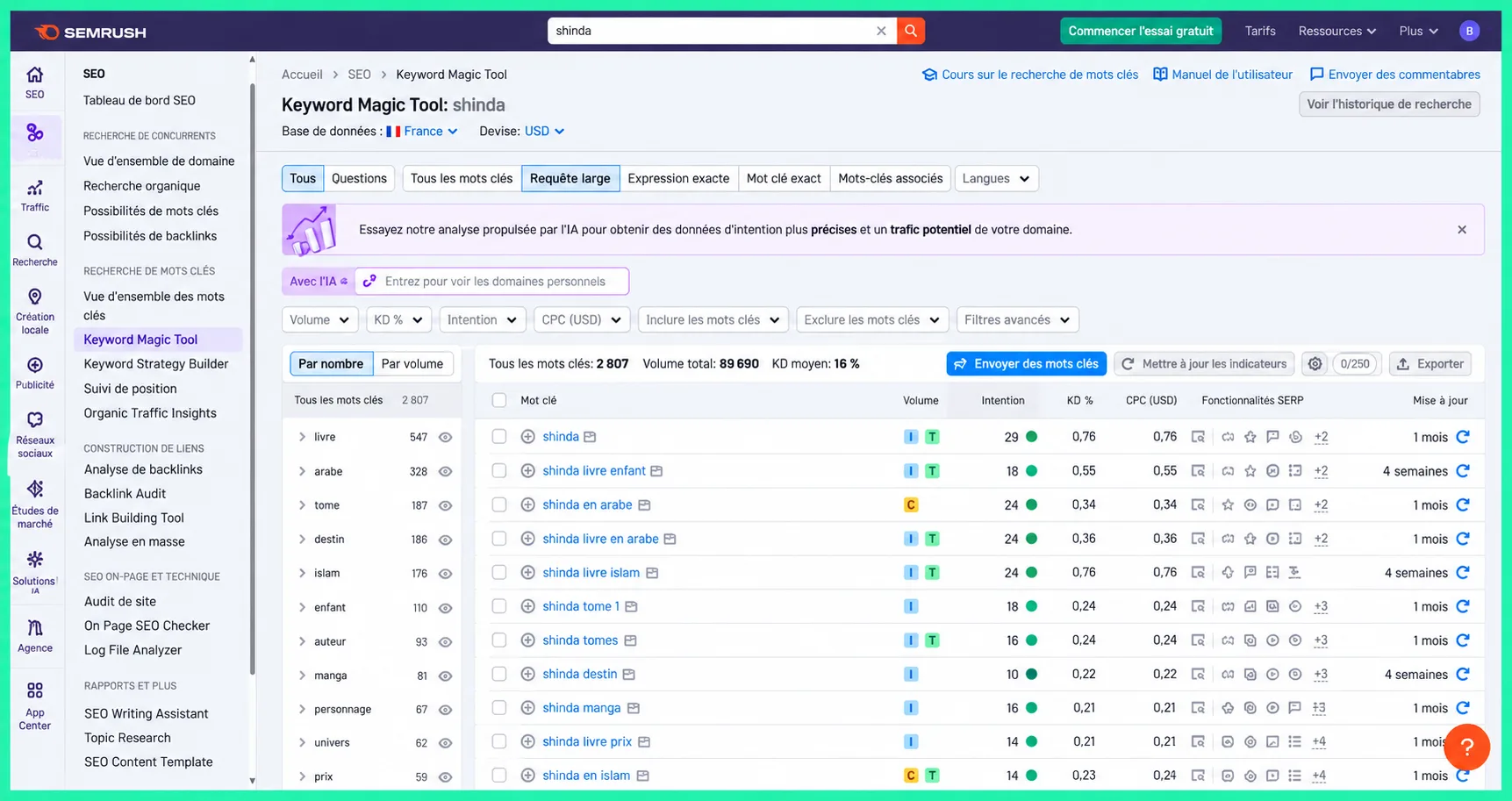Open Ressources menu in top bar
Image resolution: width=1512 pixels, height=801 pixels.
tap(1337, 31)
